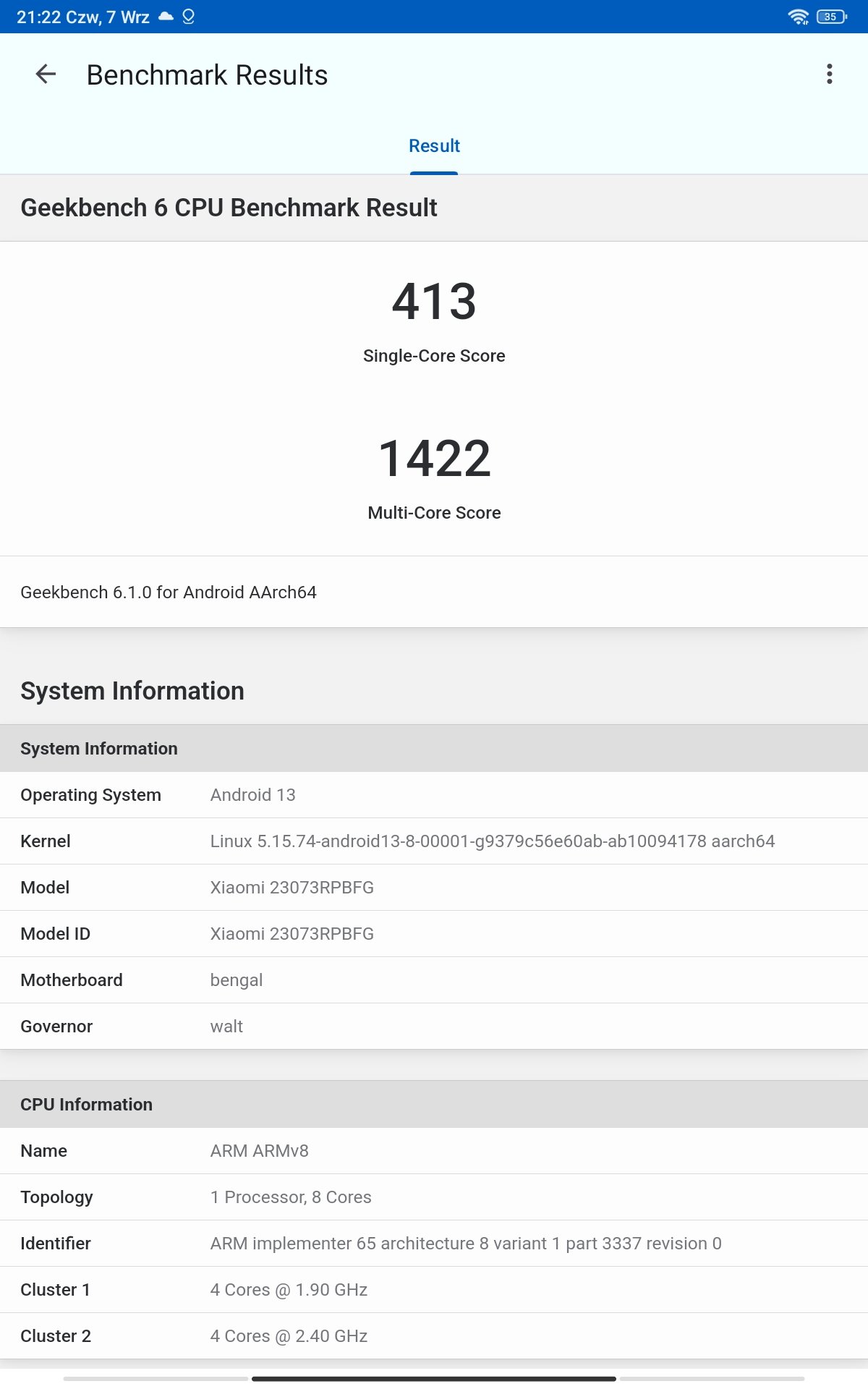Tap the Android 13 value

253,795
